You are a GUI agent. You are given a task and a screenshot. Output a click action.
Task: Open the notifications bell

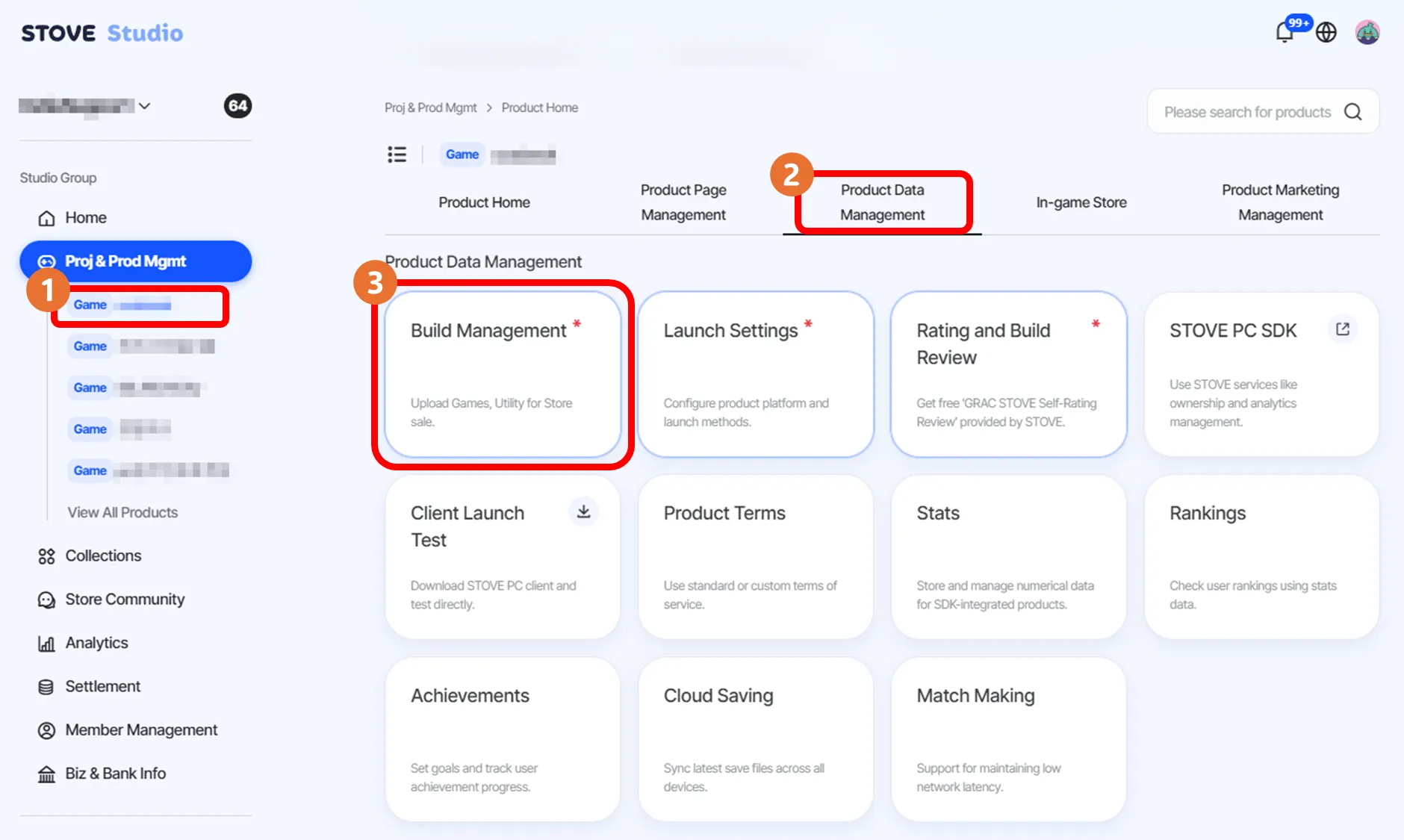(1285, 32)
